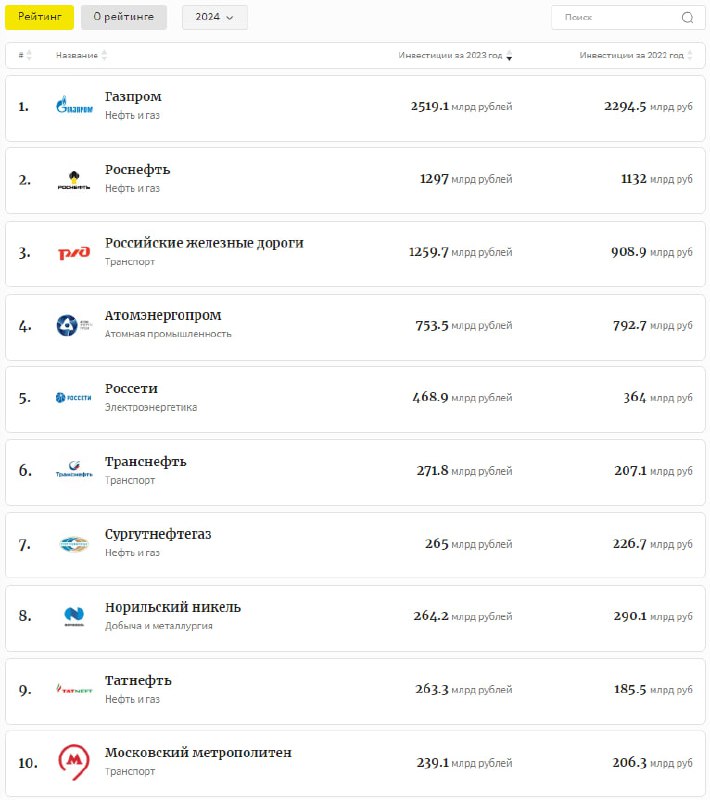Click the search magnifier icon
Image resolution: width=710 pixels, height=800 pixels.
[687, 17]
